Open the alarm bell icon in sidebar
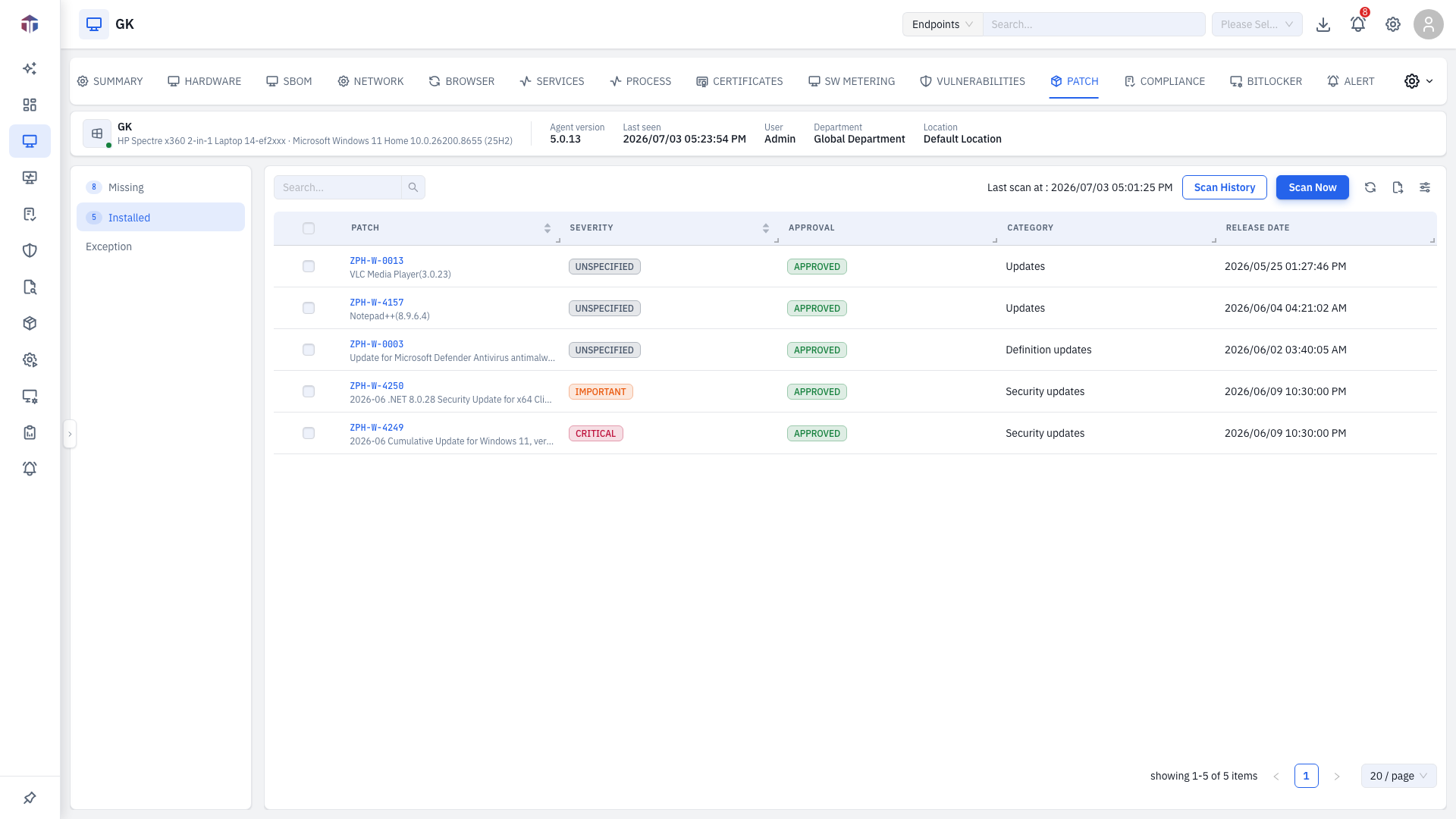Screen dimensions: 1456x819 click(30, 469)
